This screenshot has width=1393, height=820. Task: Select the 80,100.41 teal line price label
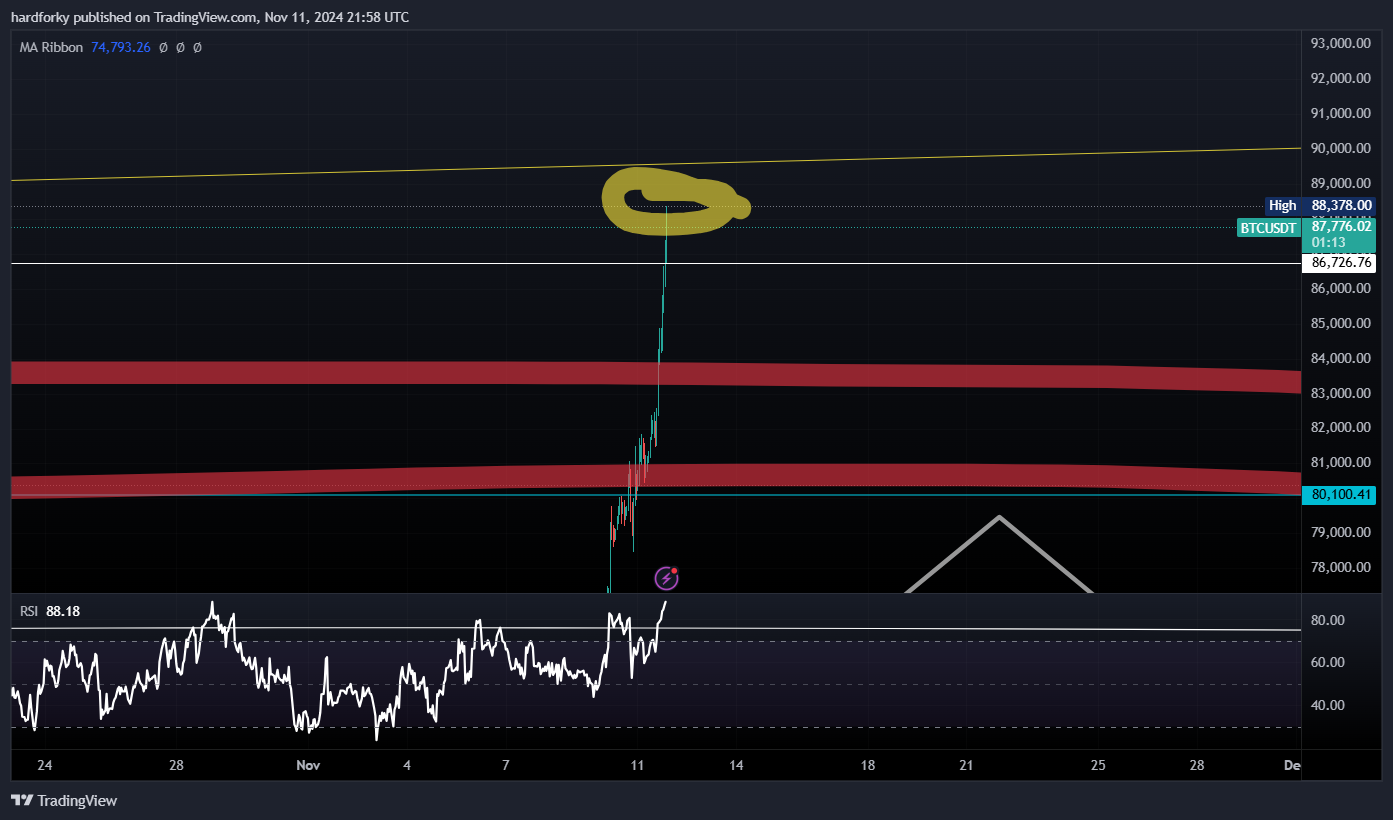(1338, 494)
